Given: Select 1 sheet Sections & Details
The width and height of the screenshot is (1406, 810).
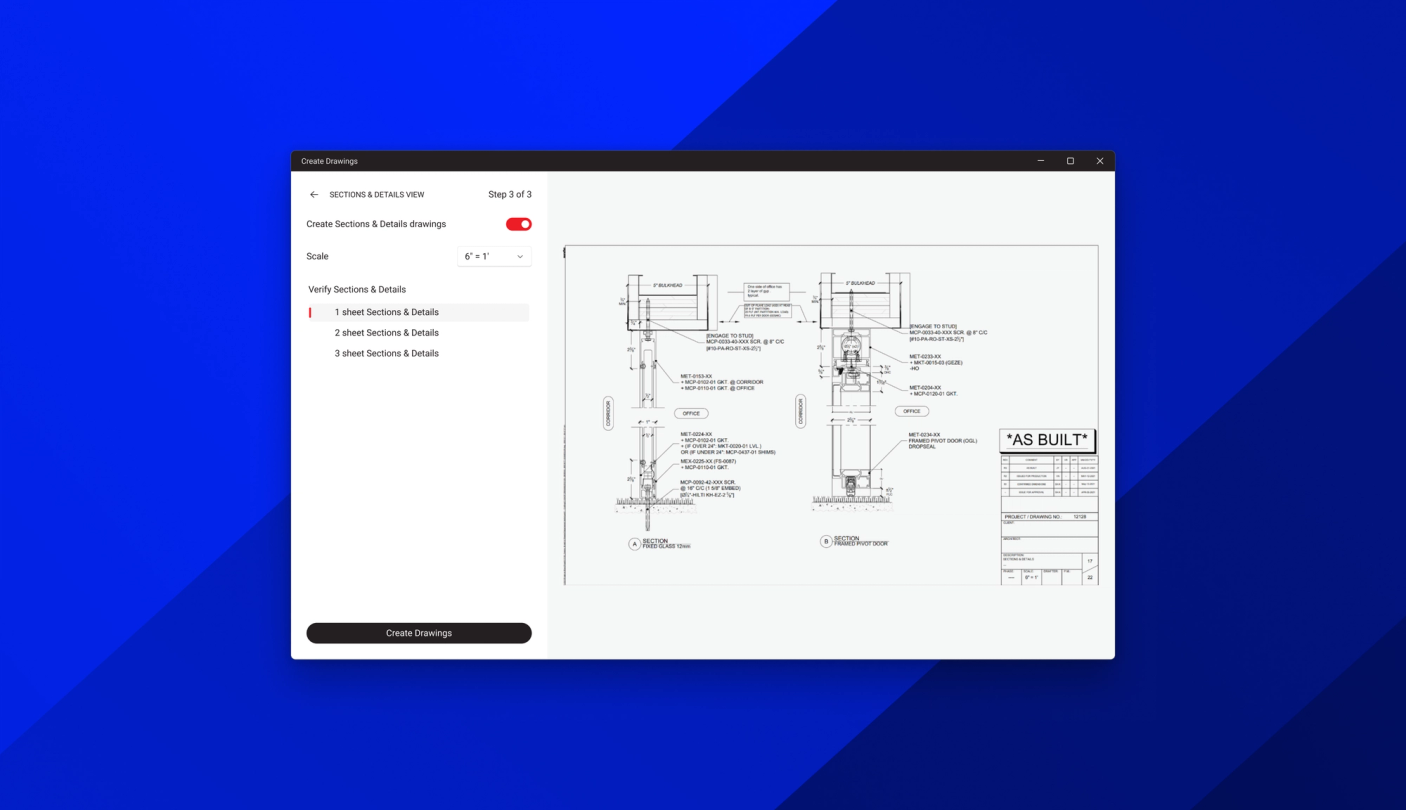Looking at the screenshot, I should [x=419, y=312].
